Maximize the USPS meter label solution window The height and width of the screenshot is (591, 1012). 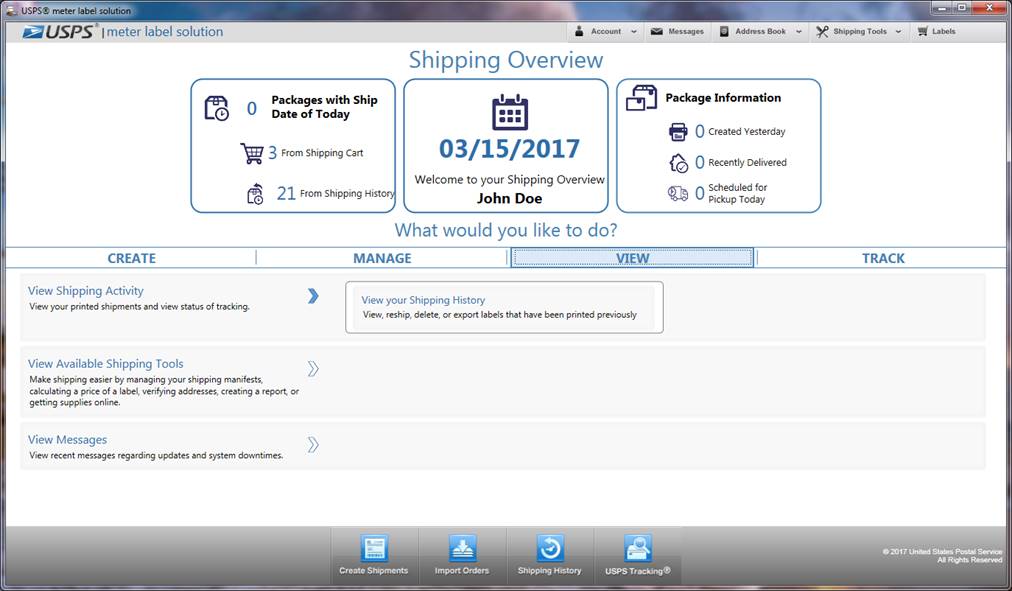coord(962,8)
